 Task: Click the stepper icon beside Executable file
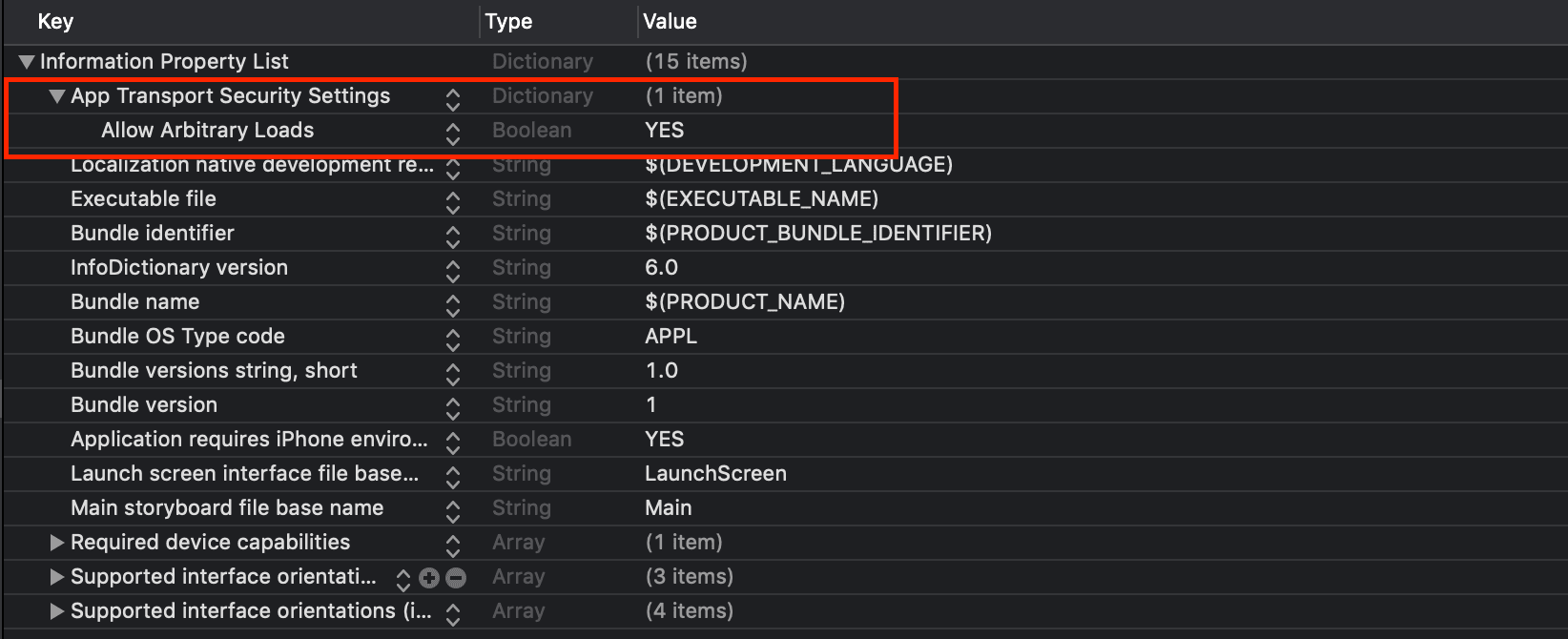[x=452, y=198]
